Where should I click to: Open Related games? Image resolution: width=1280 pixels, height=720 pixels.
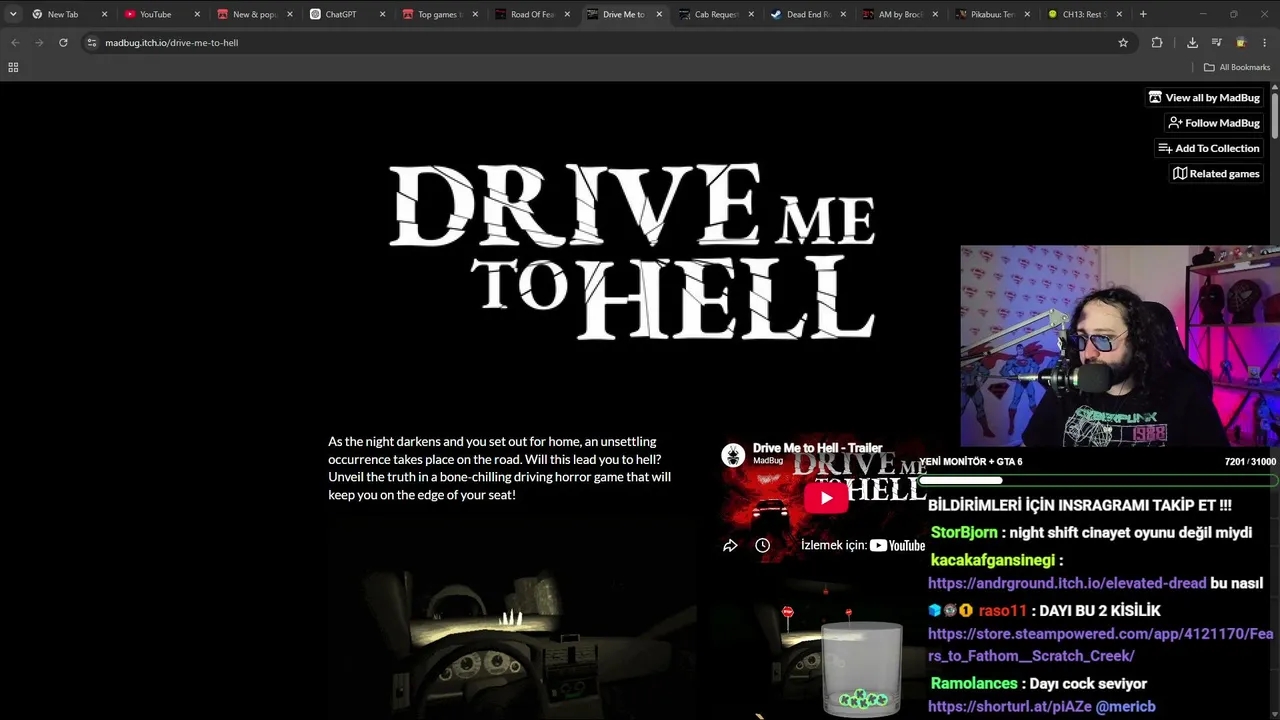[1216, 174]
